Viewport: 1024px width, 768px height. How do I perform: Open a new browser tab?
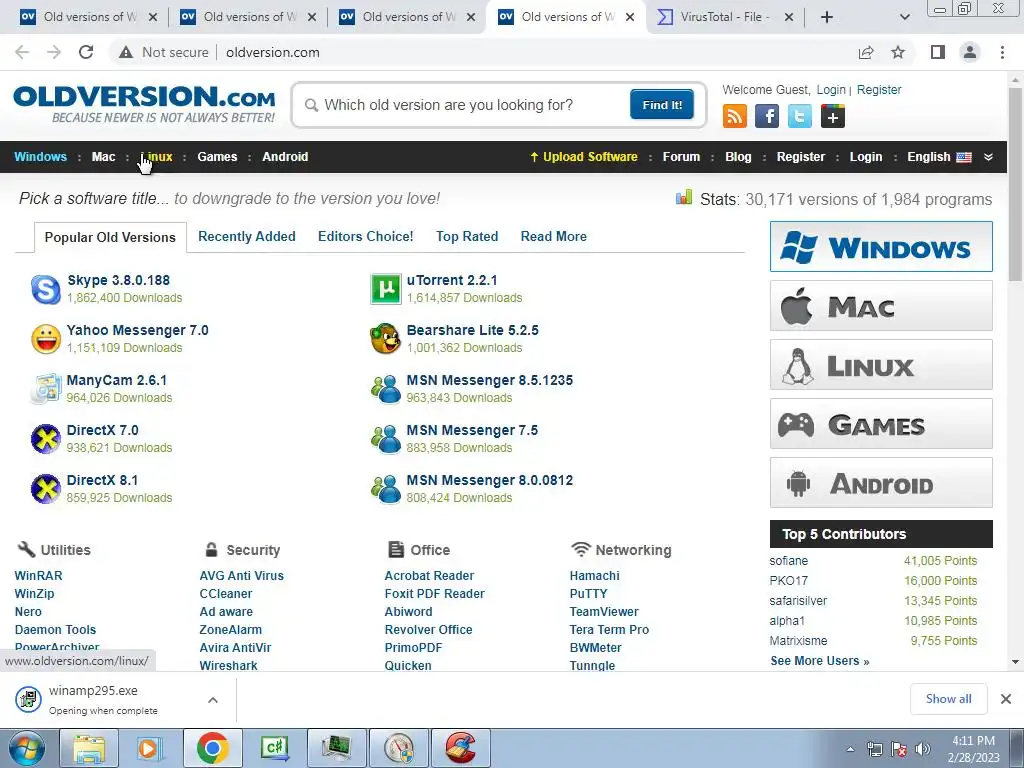click(x=827, y=17)
